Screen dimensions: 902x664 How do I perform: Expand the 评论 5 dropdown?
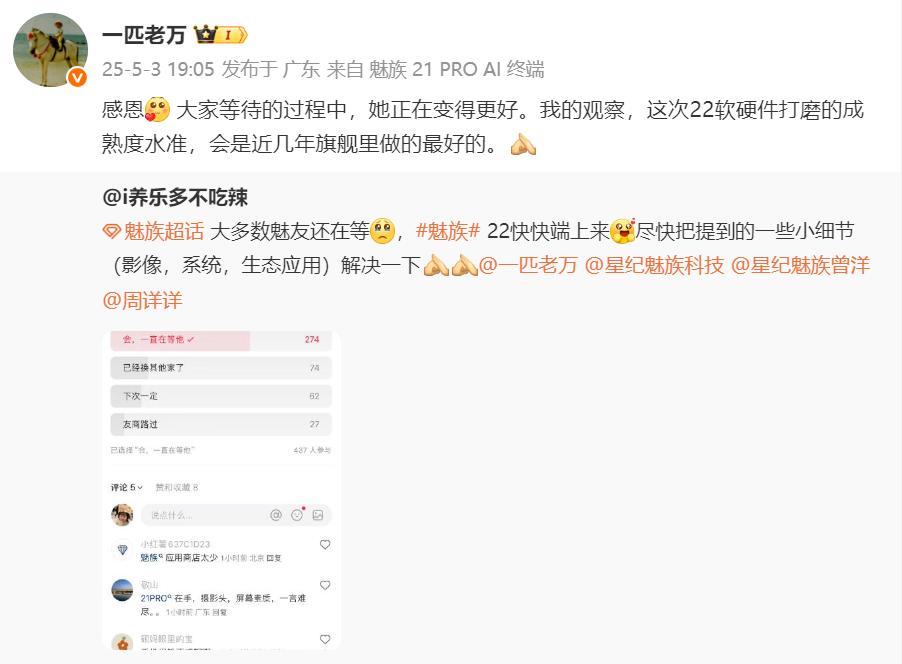click(x=127, y=487)
